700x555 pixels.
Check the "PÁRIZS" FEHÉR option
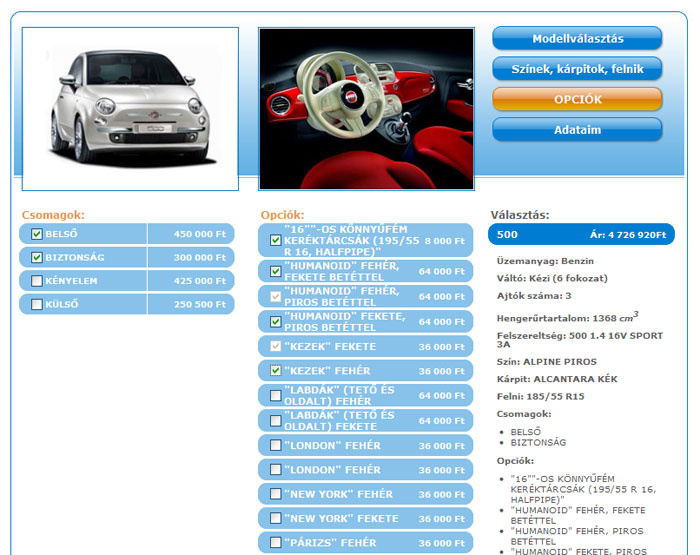click(275, 542)
